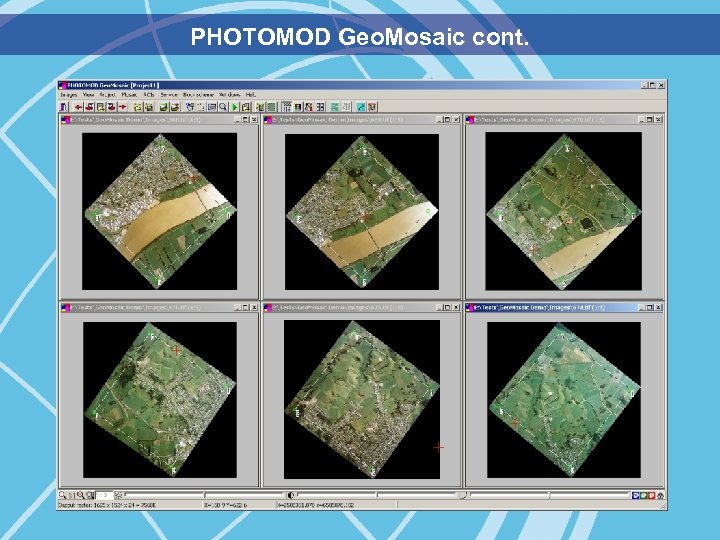
Task: Click the magnifier icon in the top toolbar
Action: coord(223,107)
